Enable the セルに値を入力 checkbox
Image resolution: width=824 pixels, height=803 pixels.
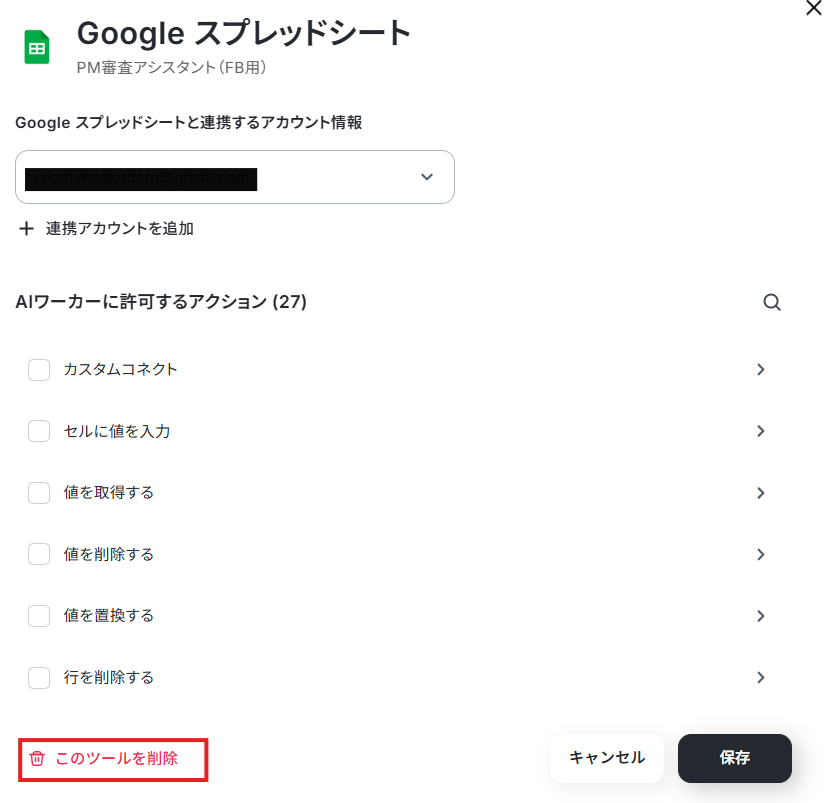(x=39, y=431)
